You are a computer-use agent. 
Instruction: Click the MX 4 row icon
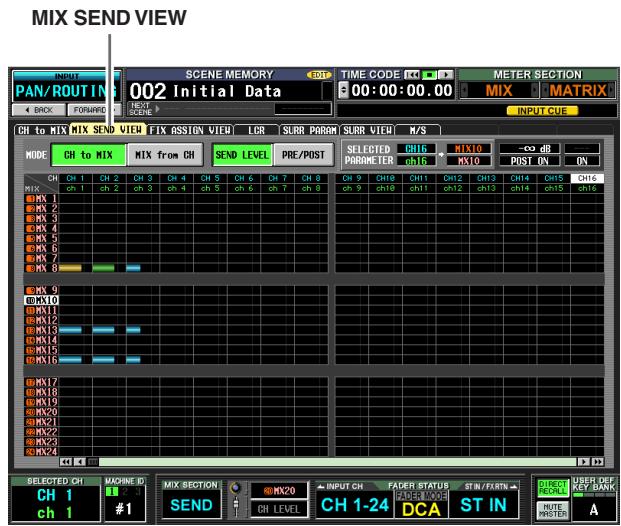tap(30, 229)
